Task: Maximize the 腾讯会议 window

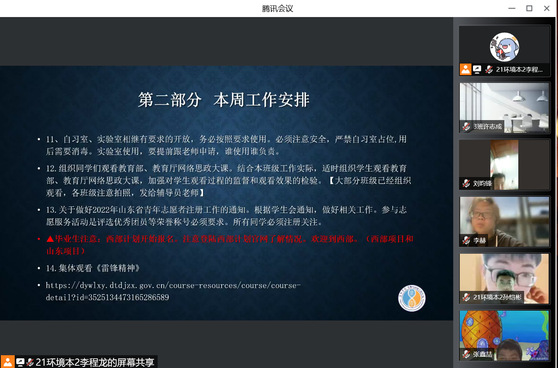Action: [x=529, y=8]
